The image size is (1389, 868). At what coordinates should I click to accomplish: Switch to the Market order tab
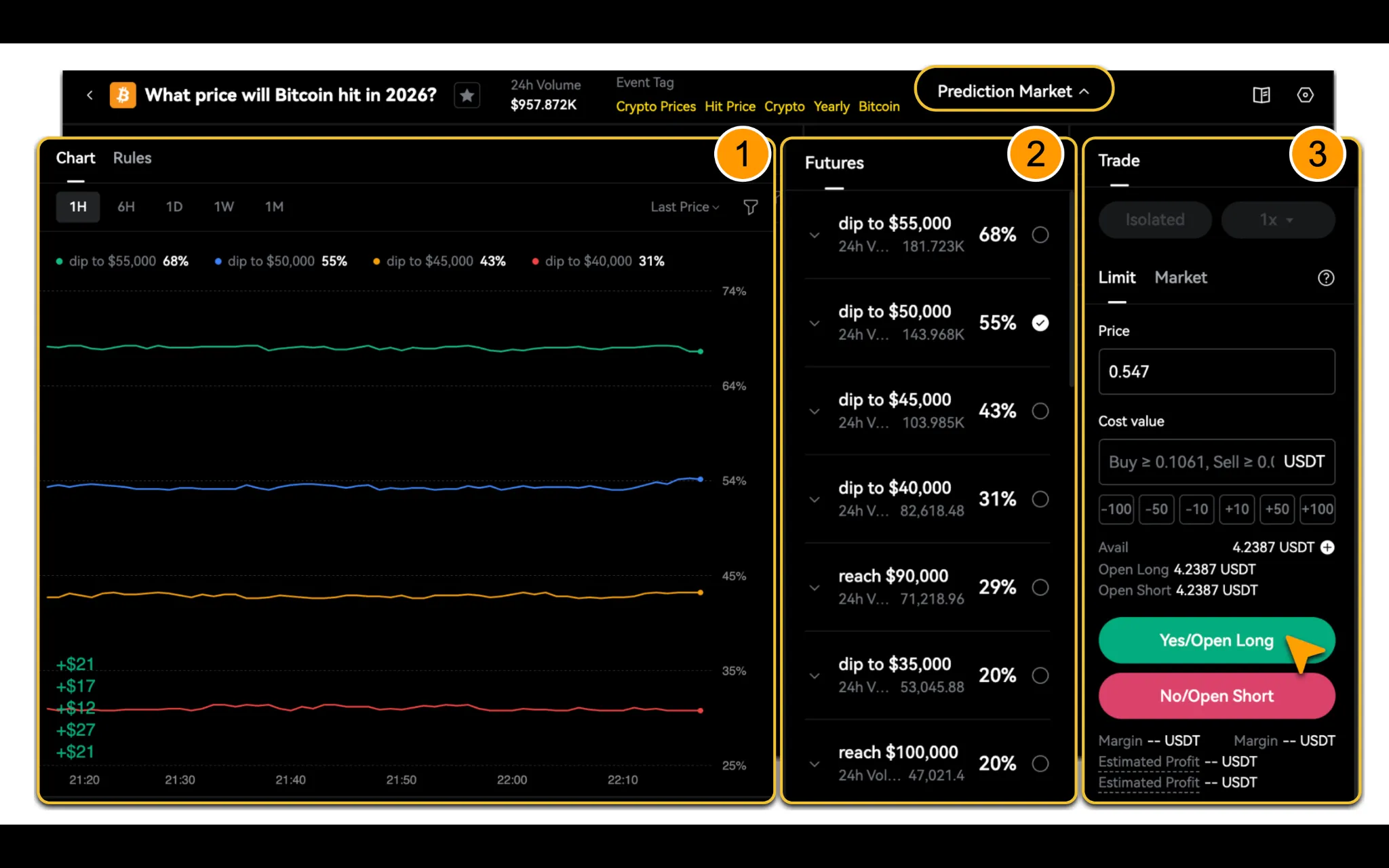[1181, 277]
